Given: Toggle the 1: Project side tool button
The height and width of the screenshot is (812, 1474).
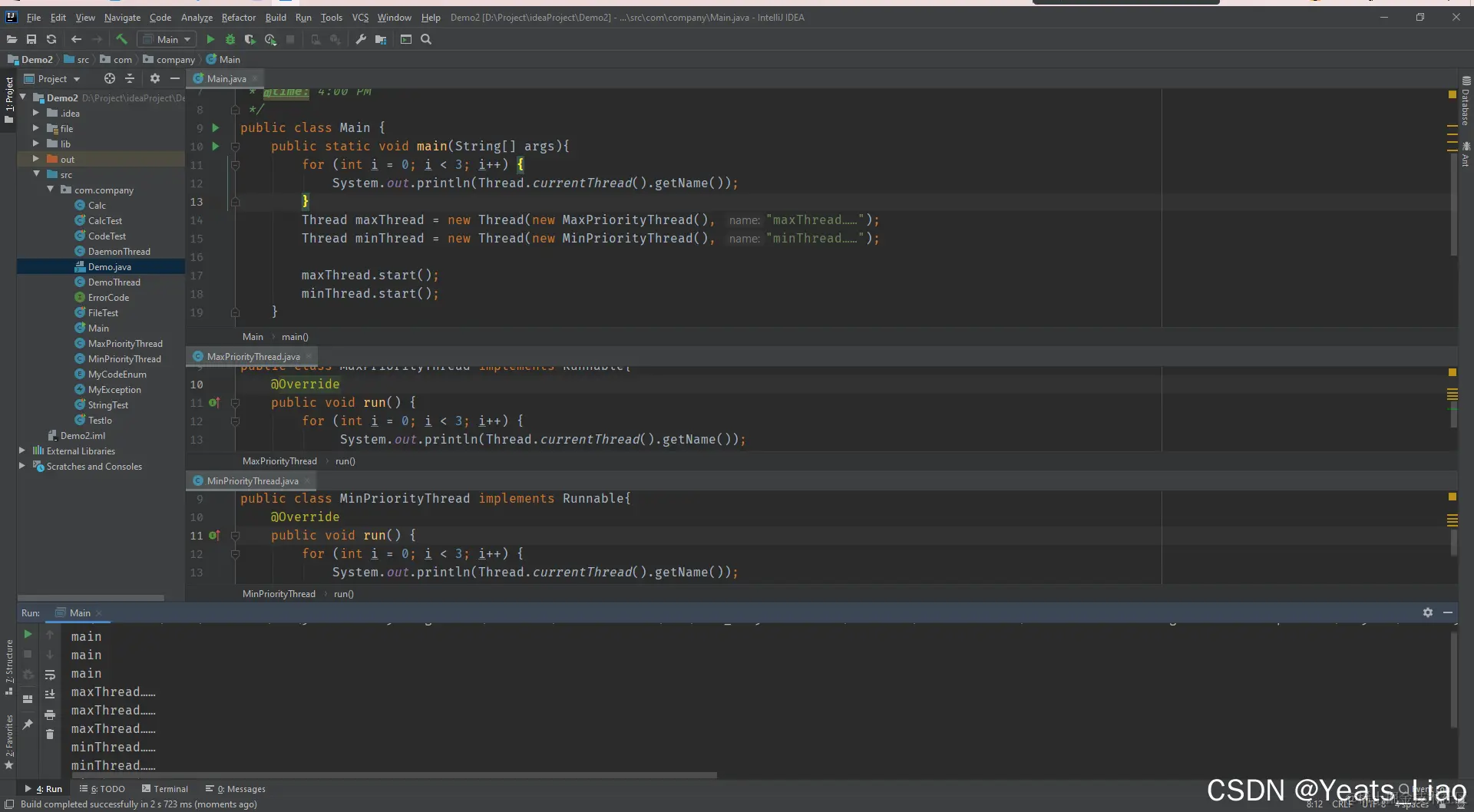Looking at the screenshot, I should (x=9, y=100).
